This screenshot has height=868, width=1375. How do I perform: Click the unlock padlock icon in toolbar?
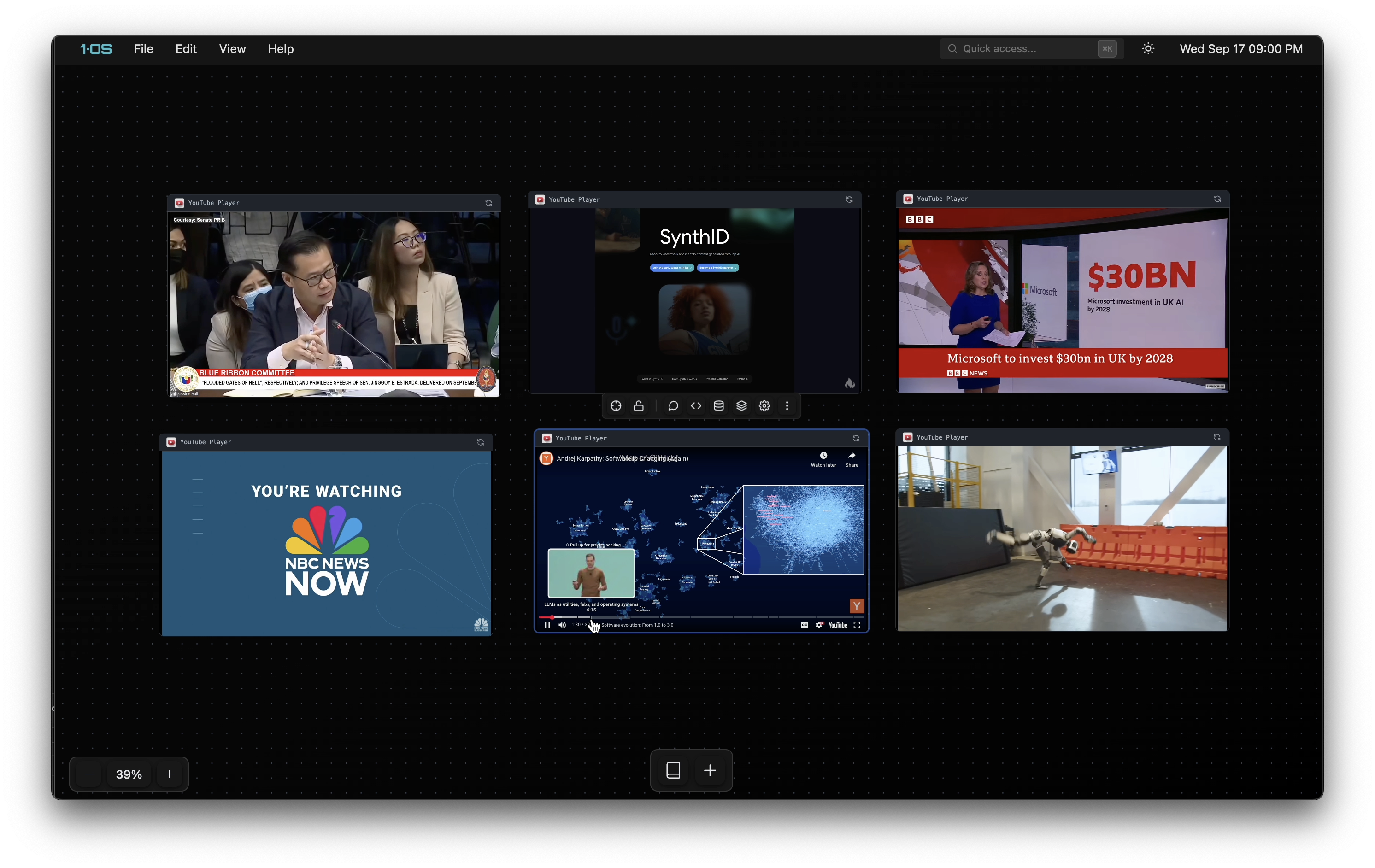(x=638, y=406)
